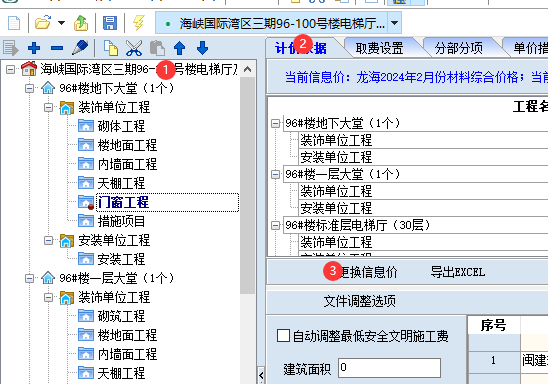This screenshot has width=548, height=384.
Task: Open the project name dropdown arrow
Action: pyautogui.click(x=394, y=23)
